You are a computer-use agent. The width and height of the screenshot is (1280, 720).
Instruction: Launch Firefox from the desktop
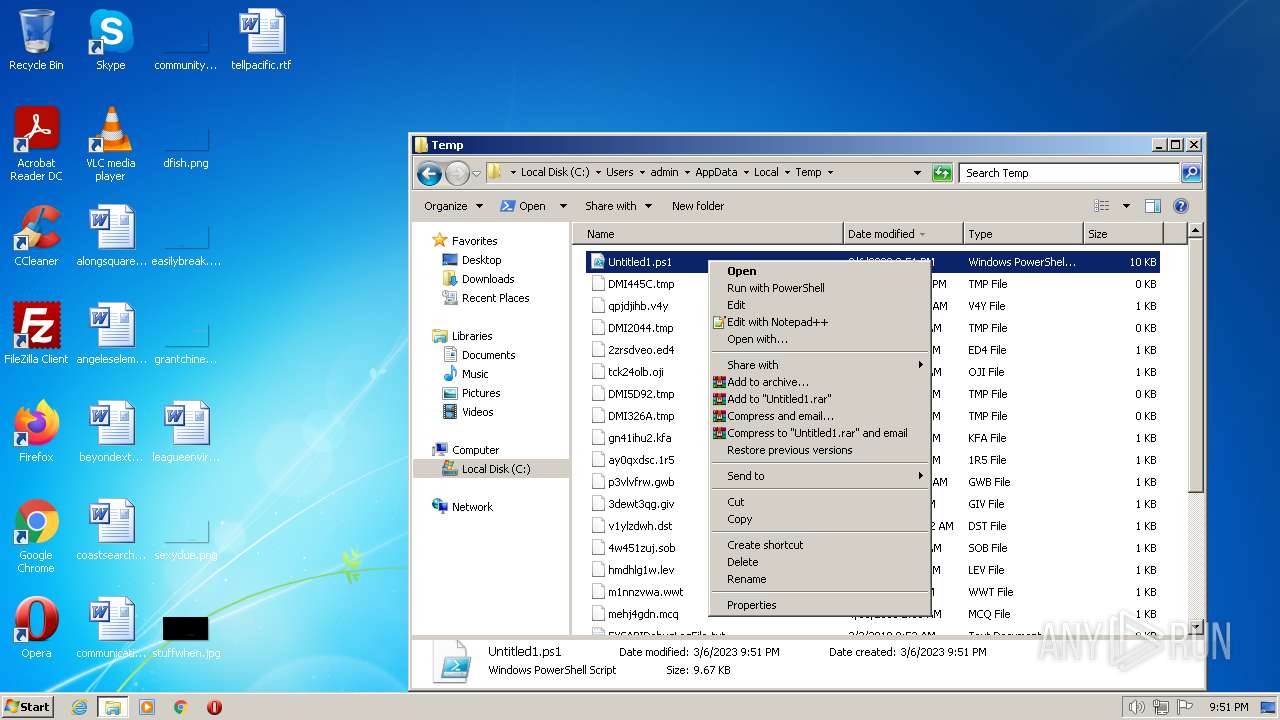pos(36,432)
